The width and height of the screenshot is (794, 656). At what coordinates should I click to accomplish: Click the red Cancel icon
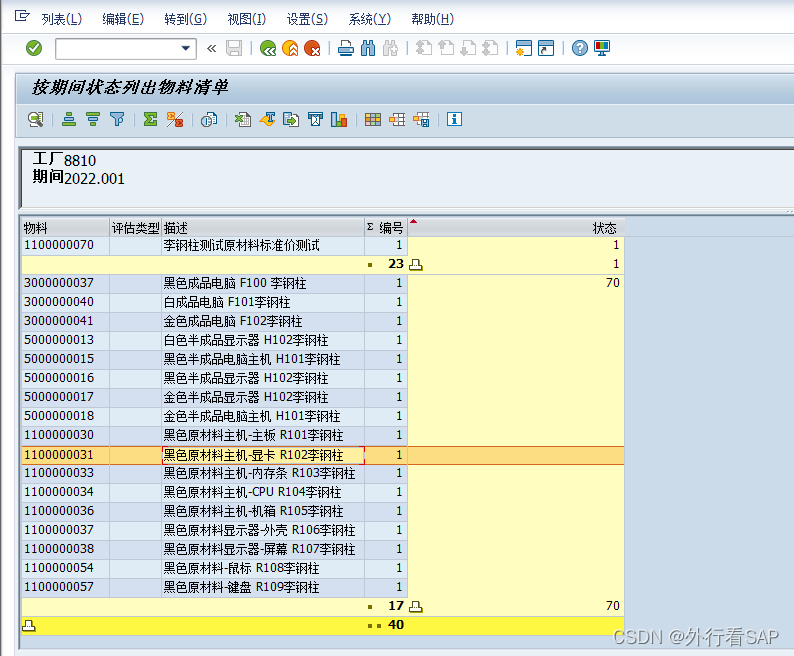click(x=312, y=49)
